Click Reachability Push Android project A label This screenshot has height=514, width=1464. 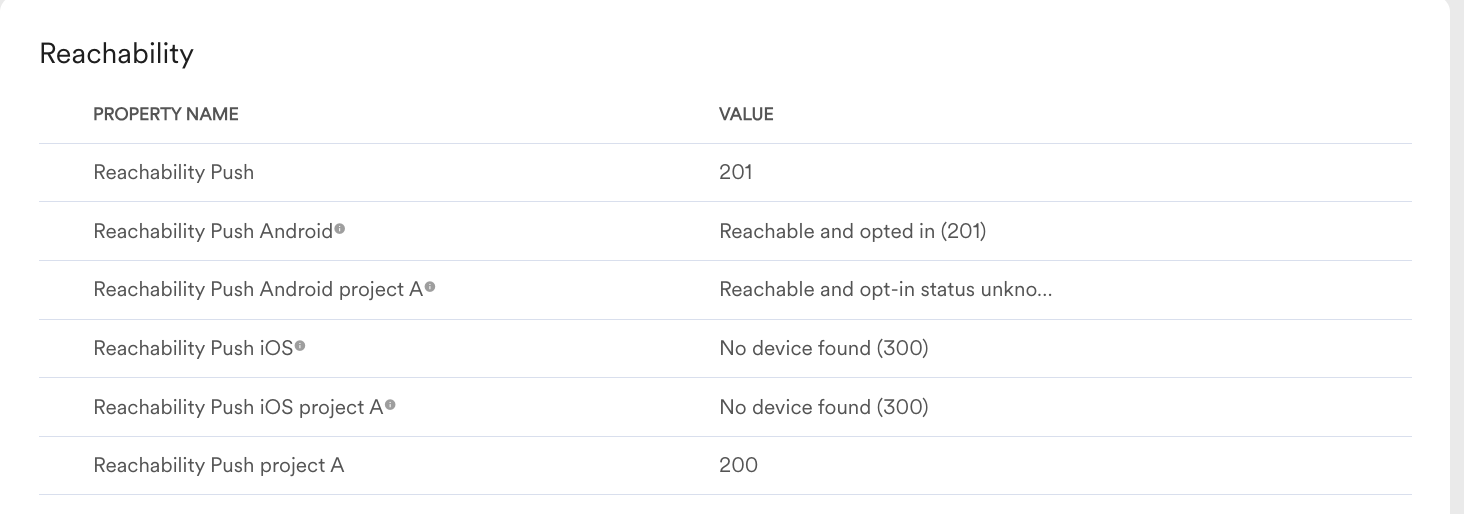pyautogui.click(x=257, y=289)
